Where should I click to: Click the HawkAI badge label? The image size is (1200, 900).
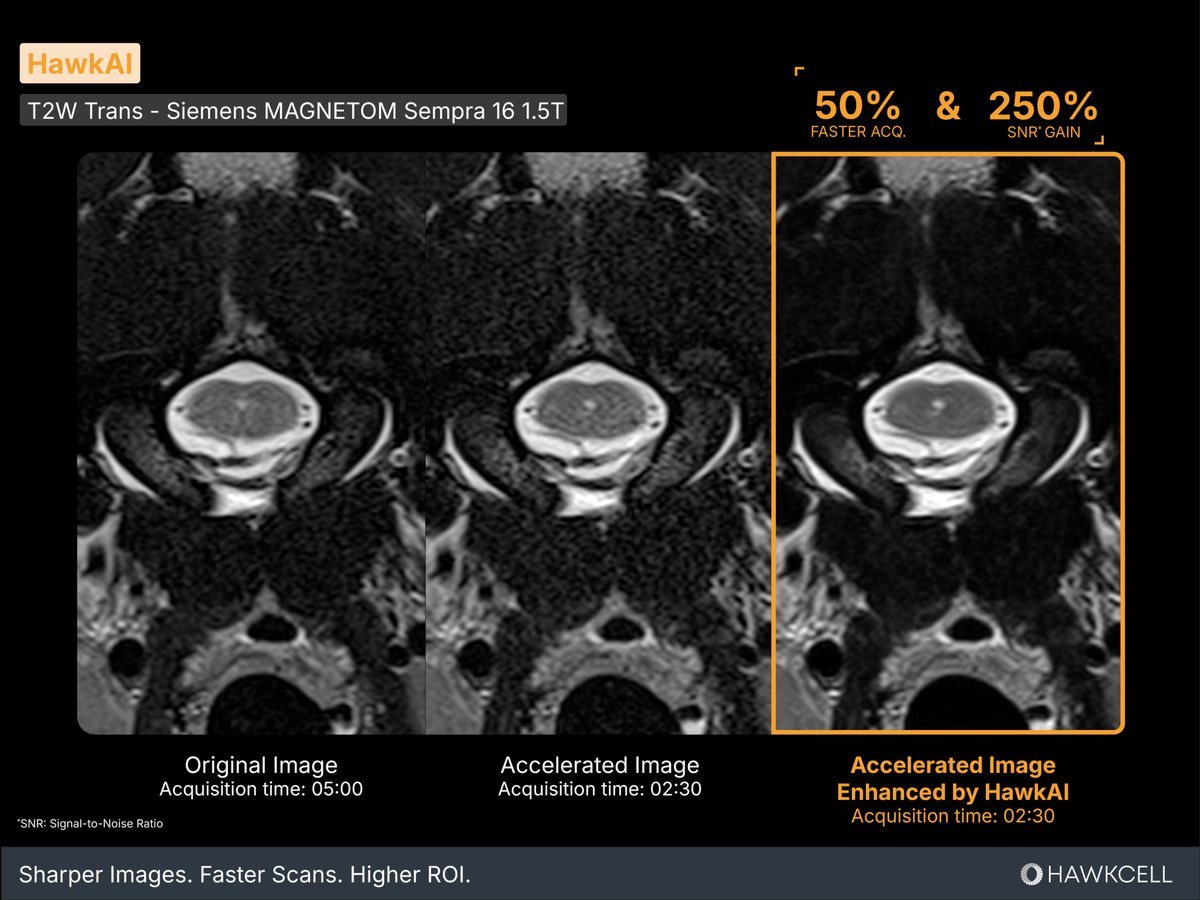(80, 64)
